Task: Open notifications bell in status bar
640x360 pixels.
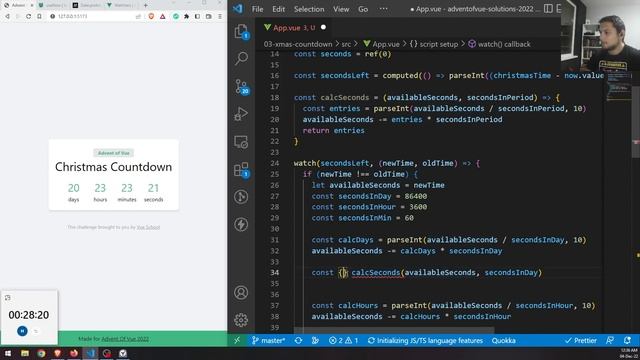Action: pos(627,340)
